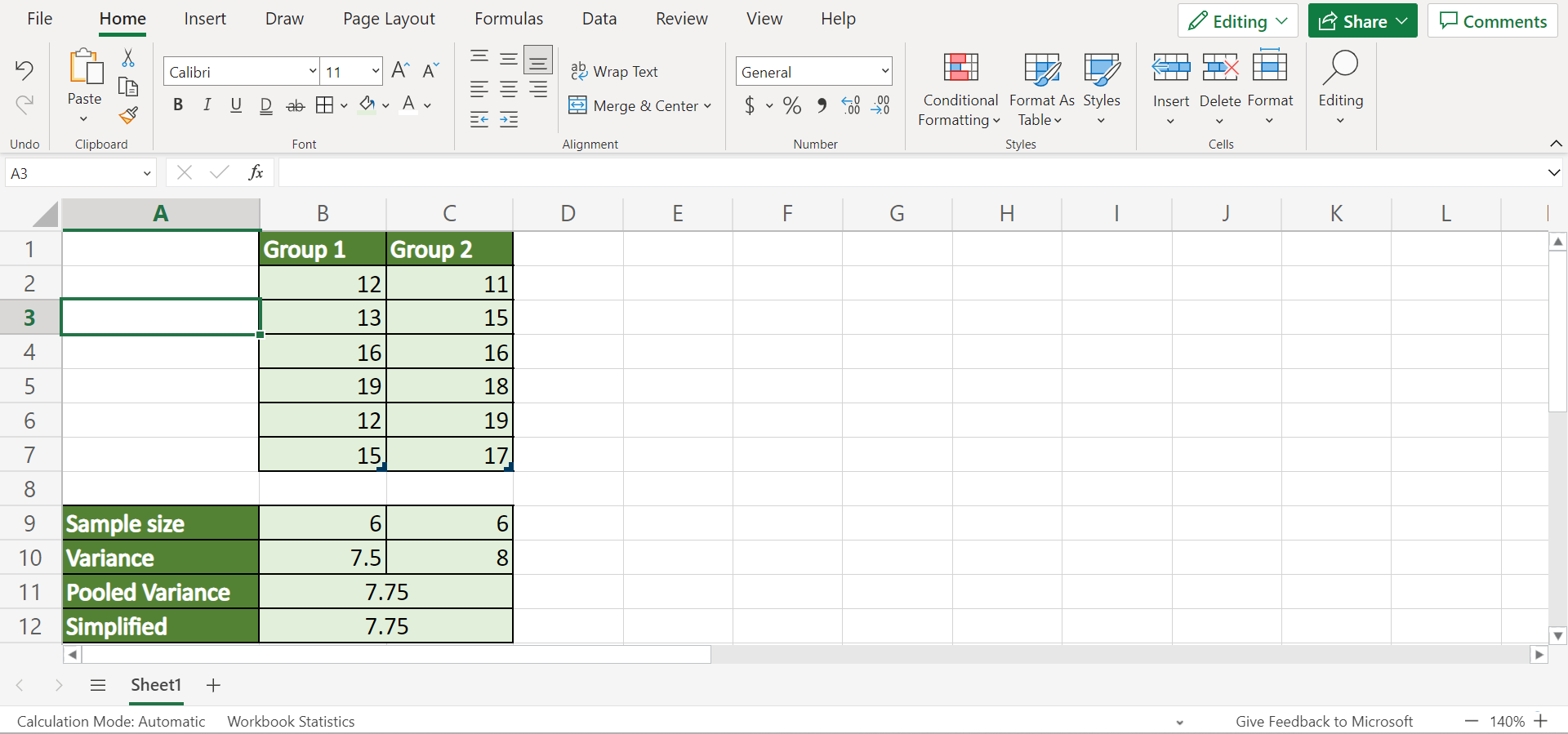The width and height of the screenshot is (1568, 734).
Task: Click the Increase Font Size icon
Action: [400, 71]
